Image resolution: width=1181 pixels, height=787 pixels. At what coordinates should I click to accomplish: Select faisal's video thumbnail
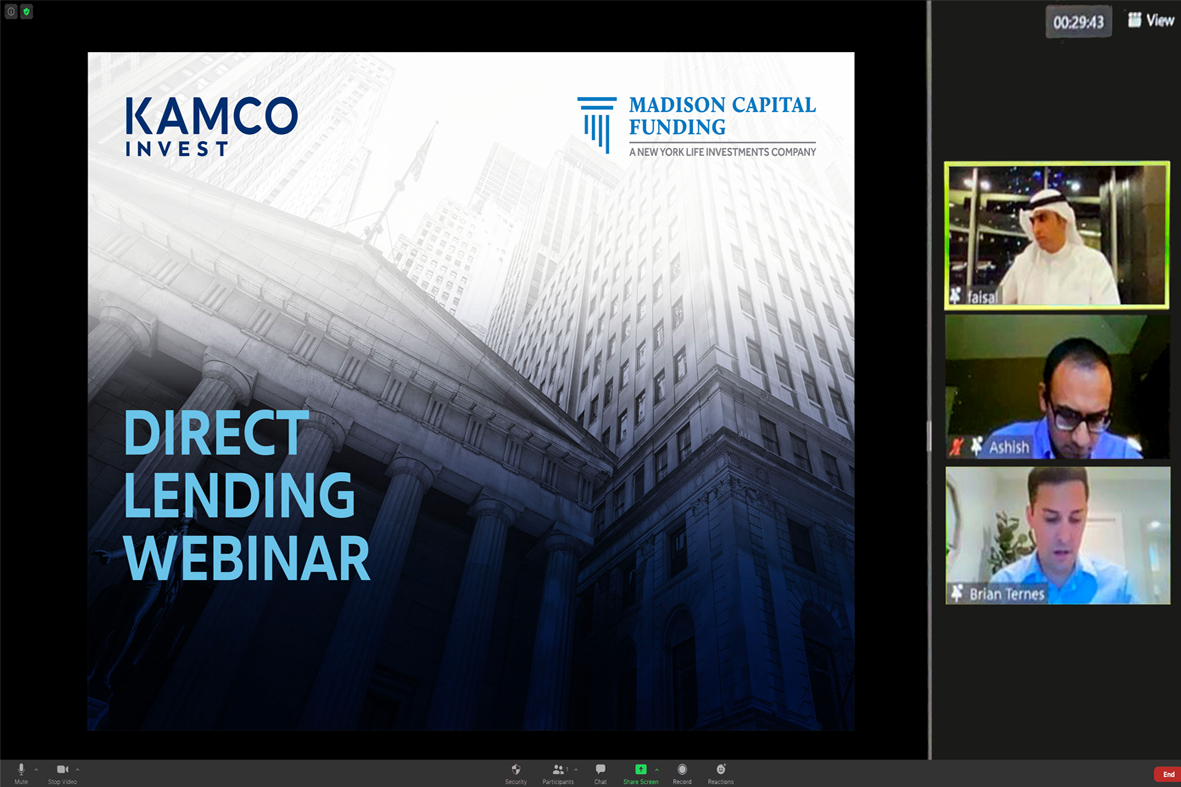pyautogui.click(x=1057, y=235)
